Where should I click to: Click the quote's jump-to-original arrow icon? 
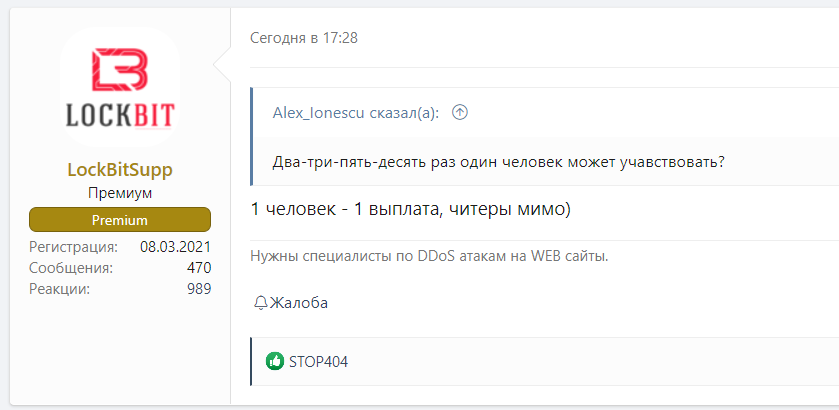(460, 113)
